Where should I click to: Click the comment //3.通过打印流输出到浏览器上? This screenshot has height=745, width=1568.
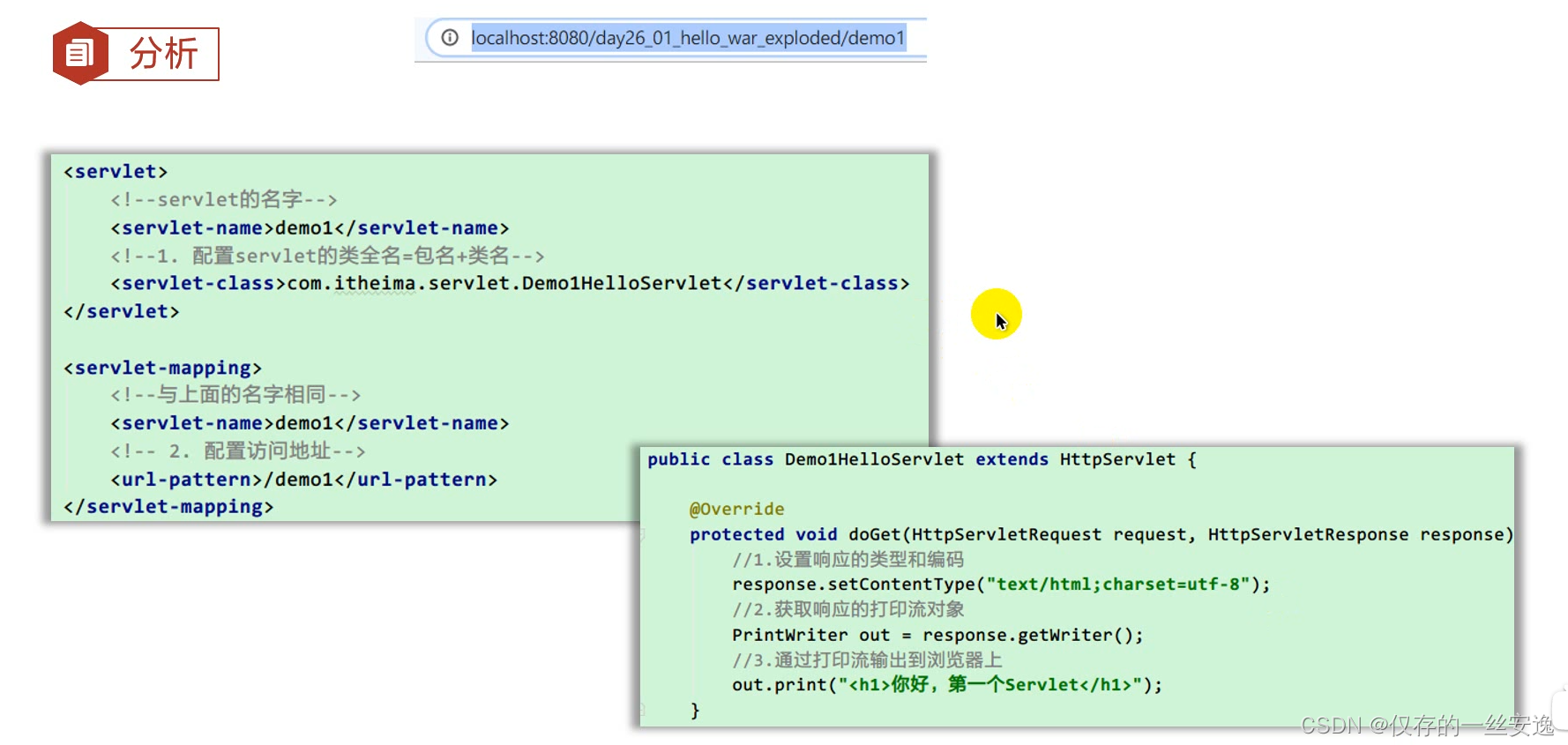867,660
